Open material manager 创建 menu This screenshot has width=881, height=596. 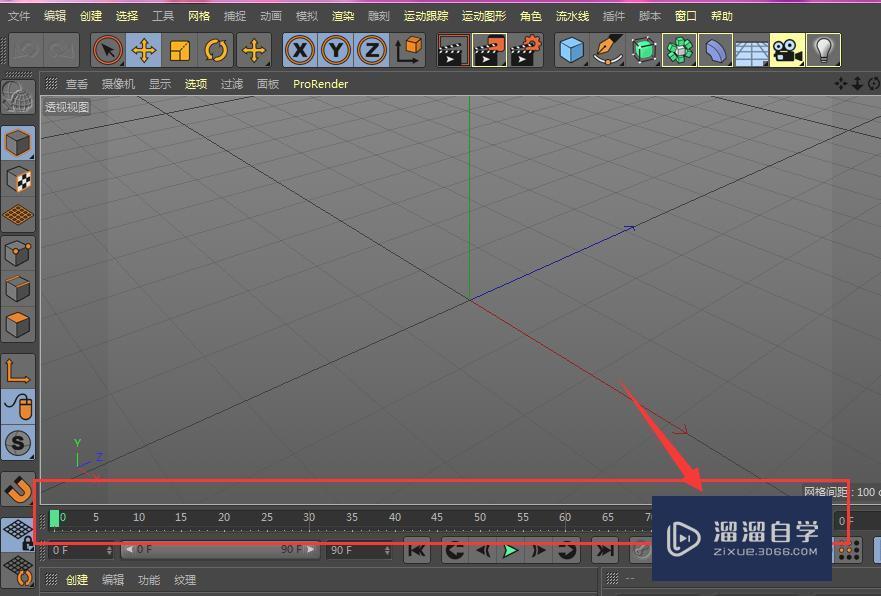click(77, 580)
